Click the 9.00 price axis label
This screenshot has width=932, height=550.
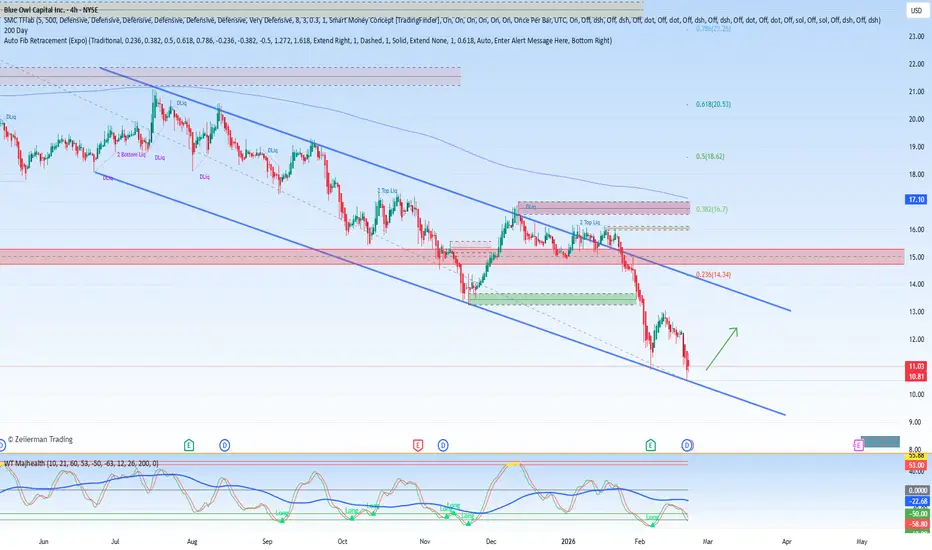click(x=916, y=422)
